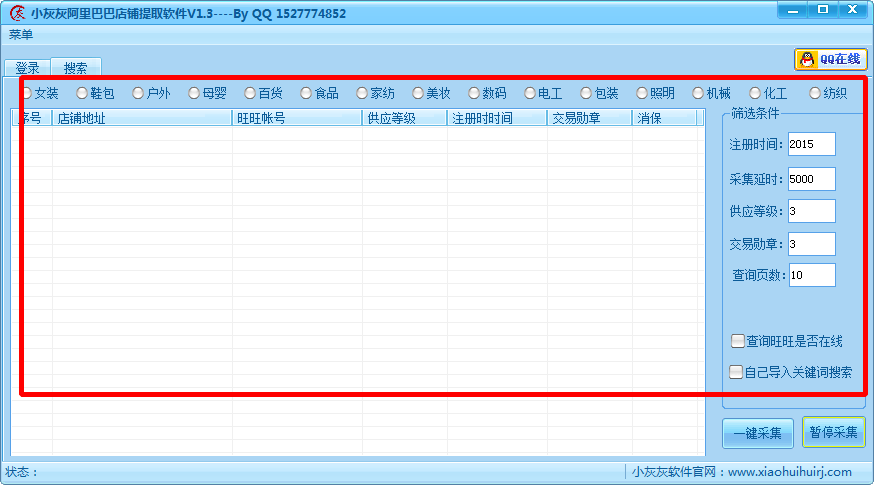Sort by 消保 column header
This screenshot has width=874, height=485.
pos(664,118)
